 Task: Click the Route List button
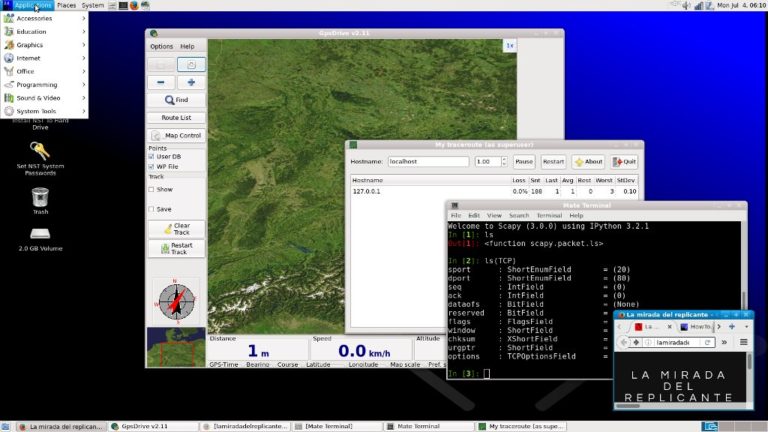tap(176, 118)
